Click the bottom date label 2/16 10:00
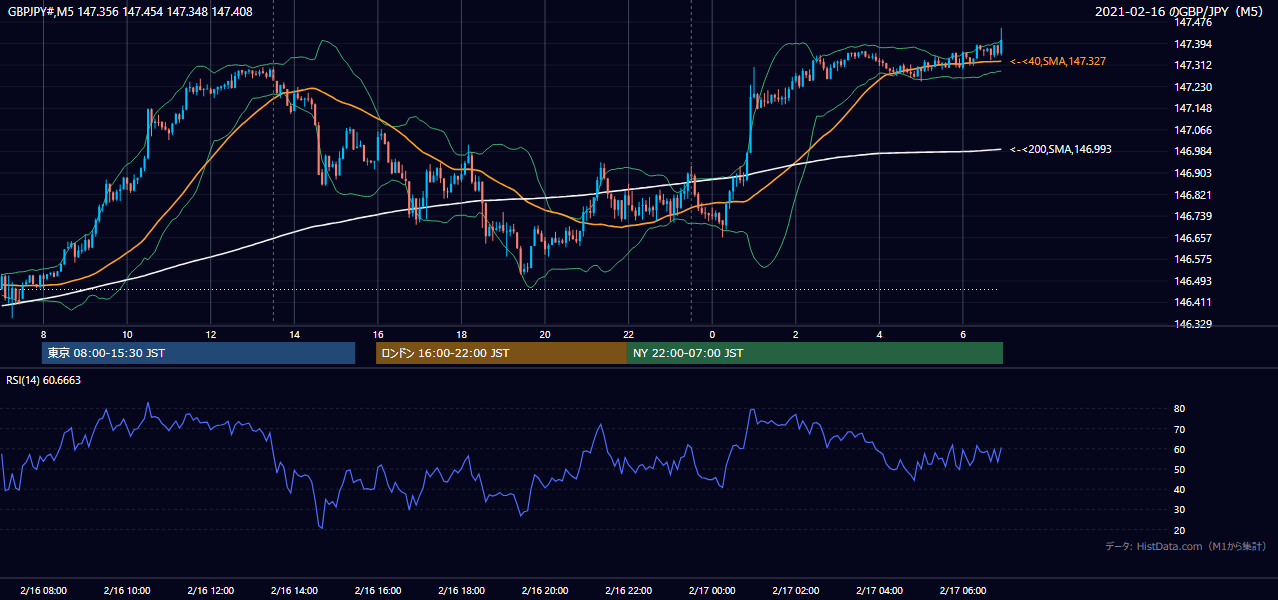The image size is (1278, 600). 127,590
